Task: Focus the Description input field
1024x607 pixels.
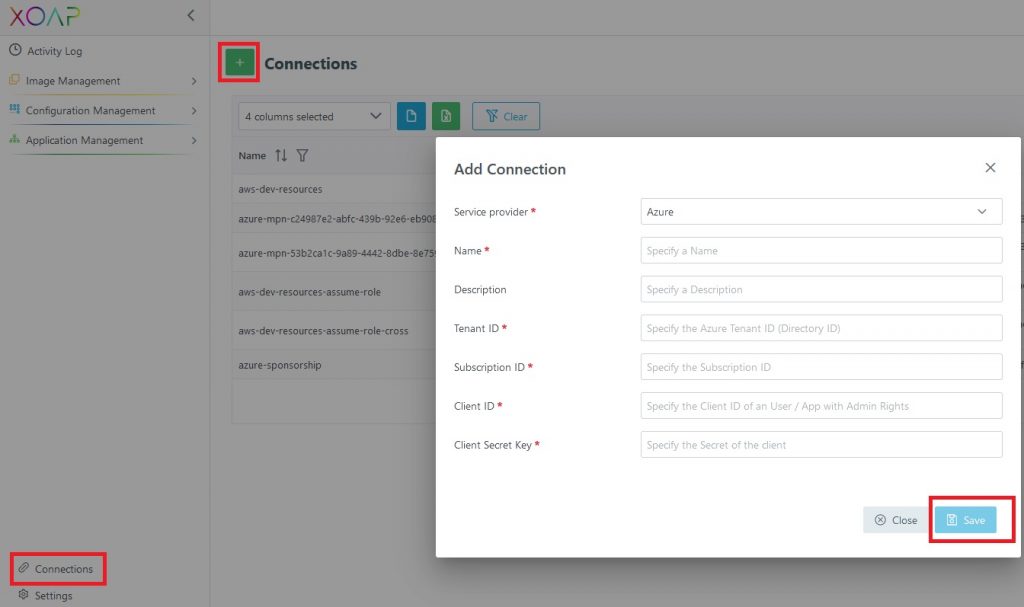Action: point(821,289)
